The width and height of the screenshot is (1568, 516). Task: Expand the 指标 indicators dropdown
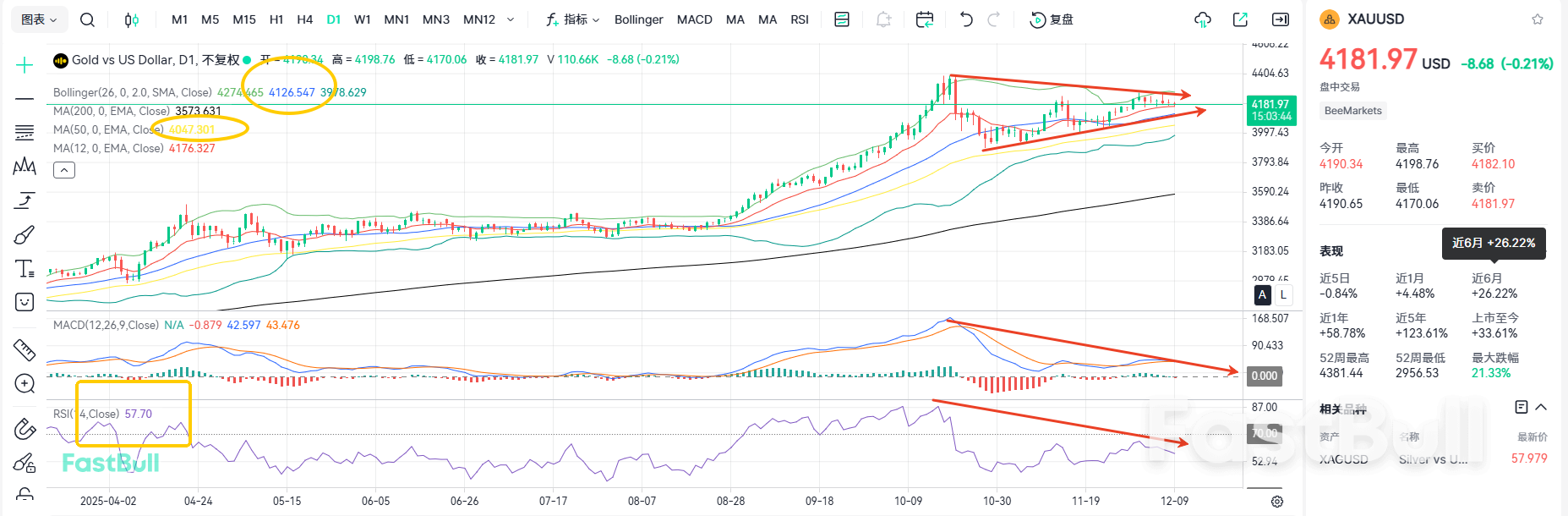(x=573, y=19)
